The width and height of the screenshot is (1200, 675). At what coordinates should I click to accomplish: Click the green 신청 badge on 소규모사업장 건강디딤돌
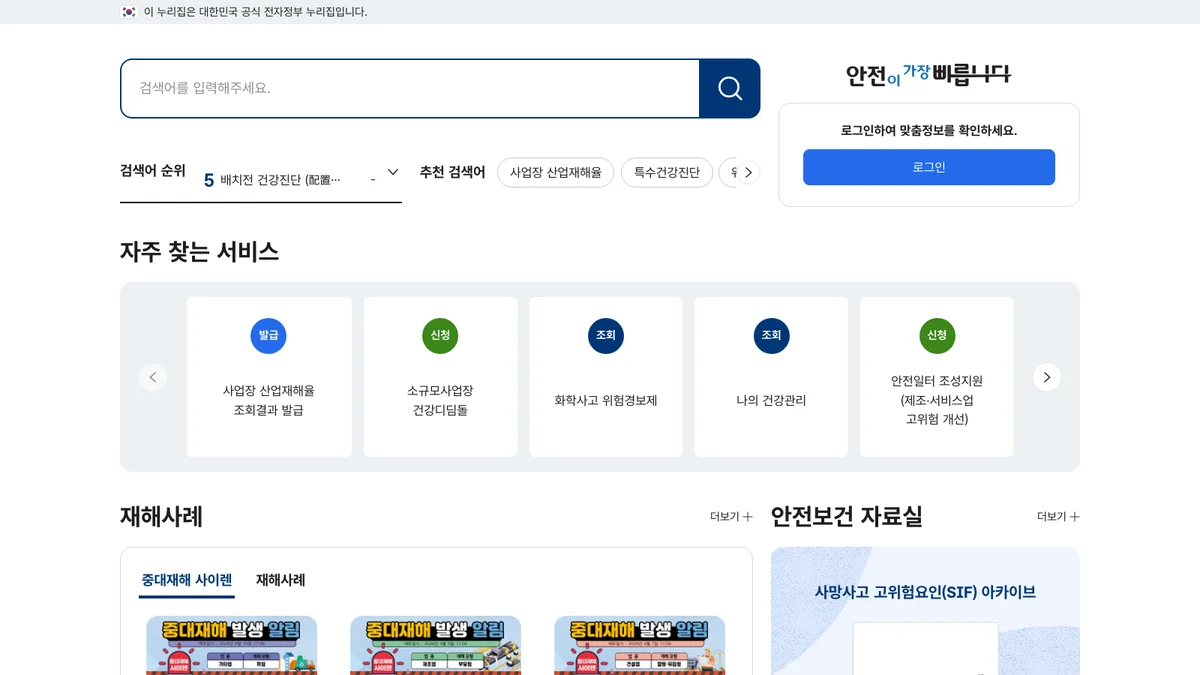[440, 336]
